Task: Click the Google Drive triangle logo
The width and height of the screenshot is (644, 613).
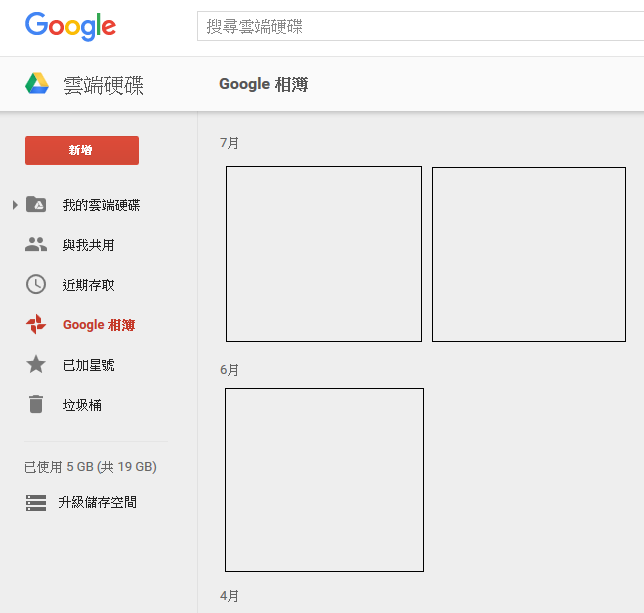Action: pyautogui.click(x=37, y=83)
